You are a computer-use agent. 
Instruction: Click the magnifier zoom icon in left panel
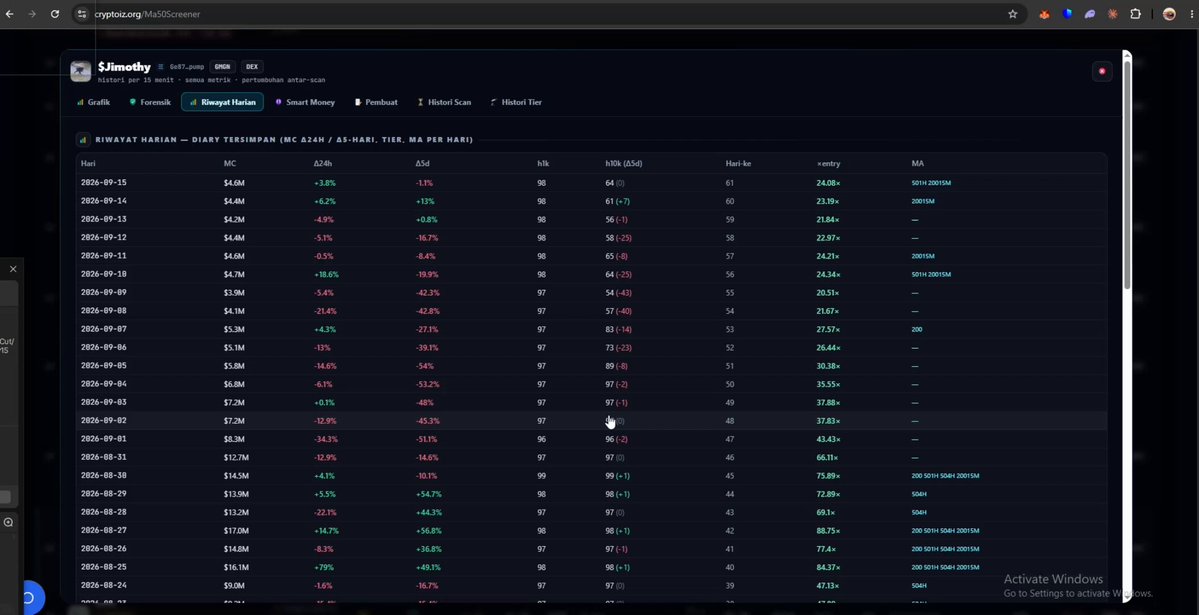[x=8, y=522]
